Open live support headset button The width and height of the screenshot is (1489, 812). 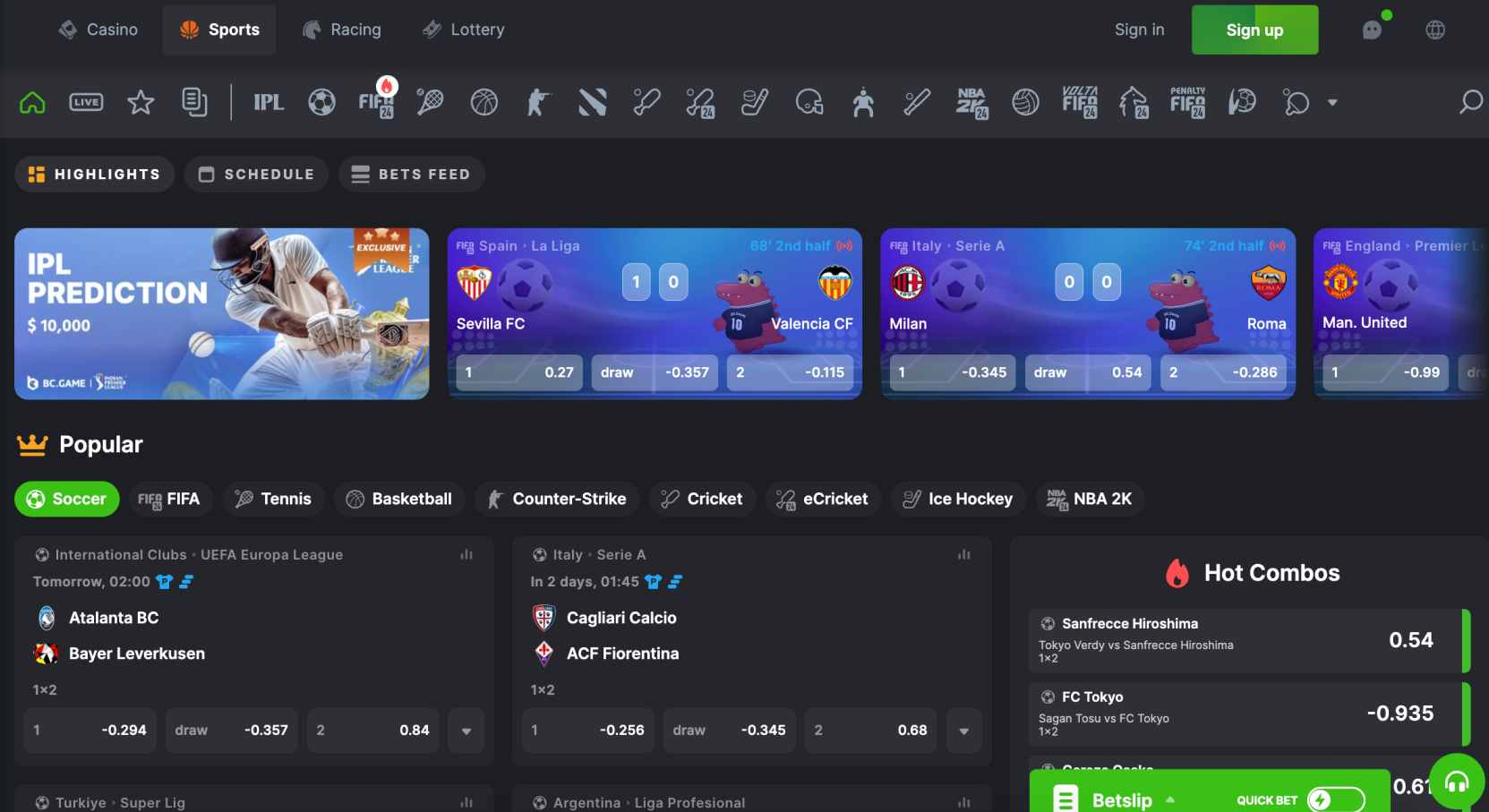point(1457,782)
